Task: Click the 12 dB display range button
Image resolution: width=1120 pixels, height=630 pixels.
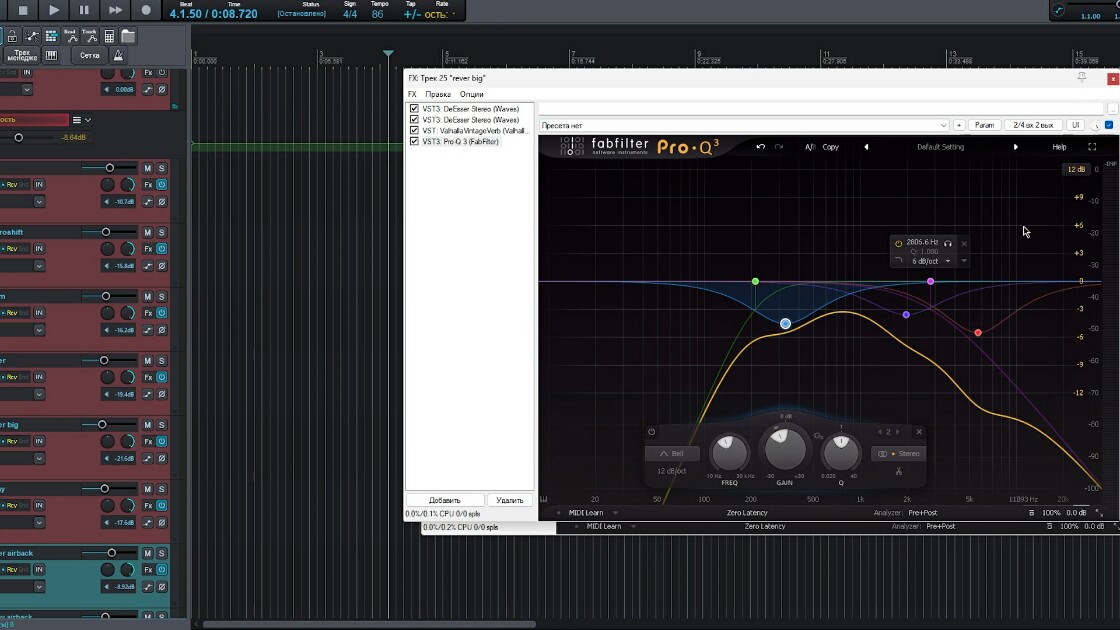Action: (x=1076, y=169)
